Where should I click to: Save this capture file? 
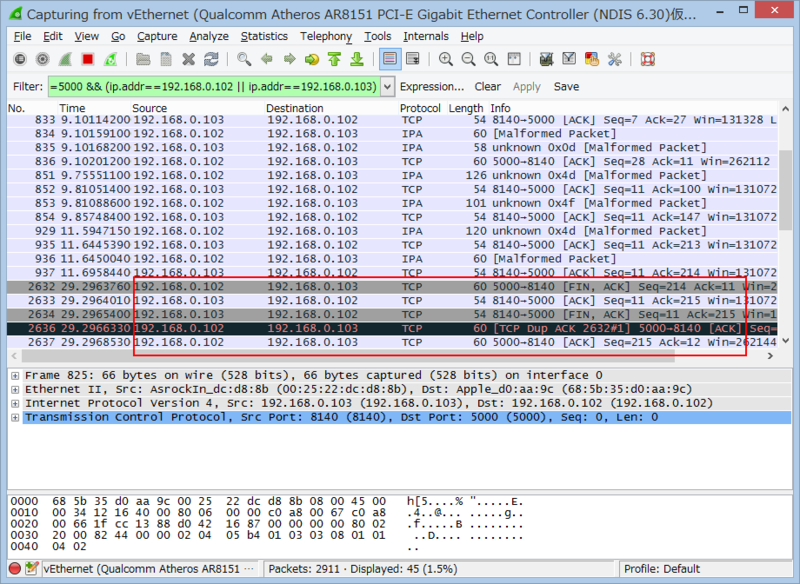pos(166,59)
